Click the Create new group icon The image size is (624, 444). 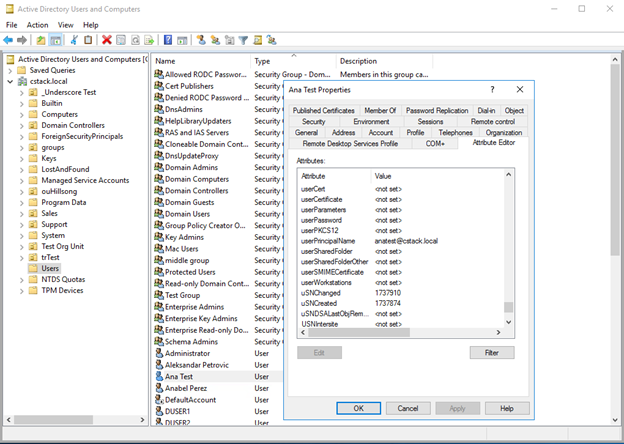click(215, 40)
